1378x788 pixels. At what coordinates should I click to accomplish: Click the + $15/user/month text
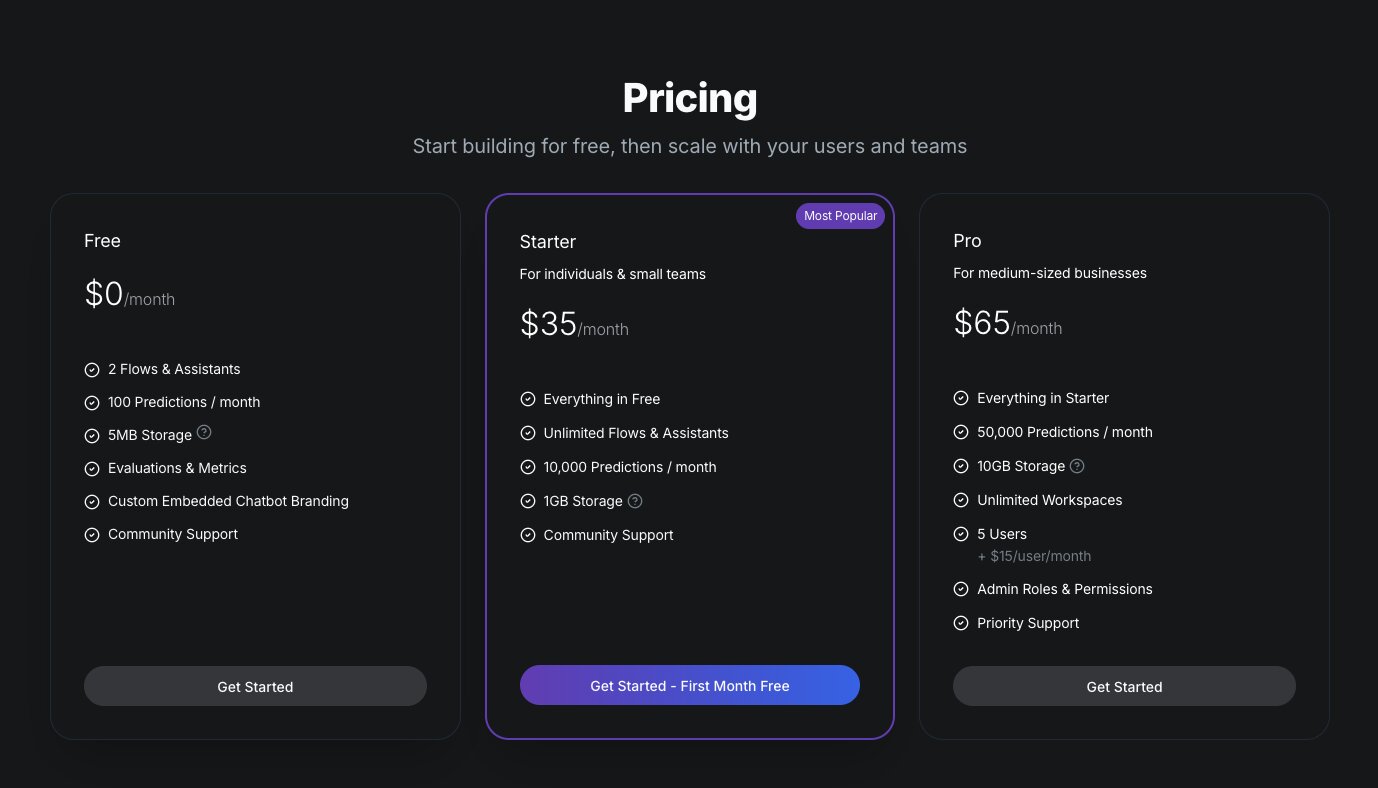1034,556
